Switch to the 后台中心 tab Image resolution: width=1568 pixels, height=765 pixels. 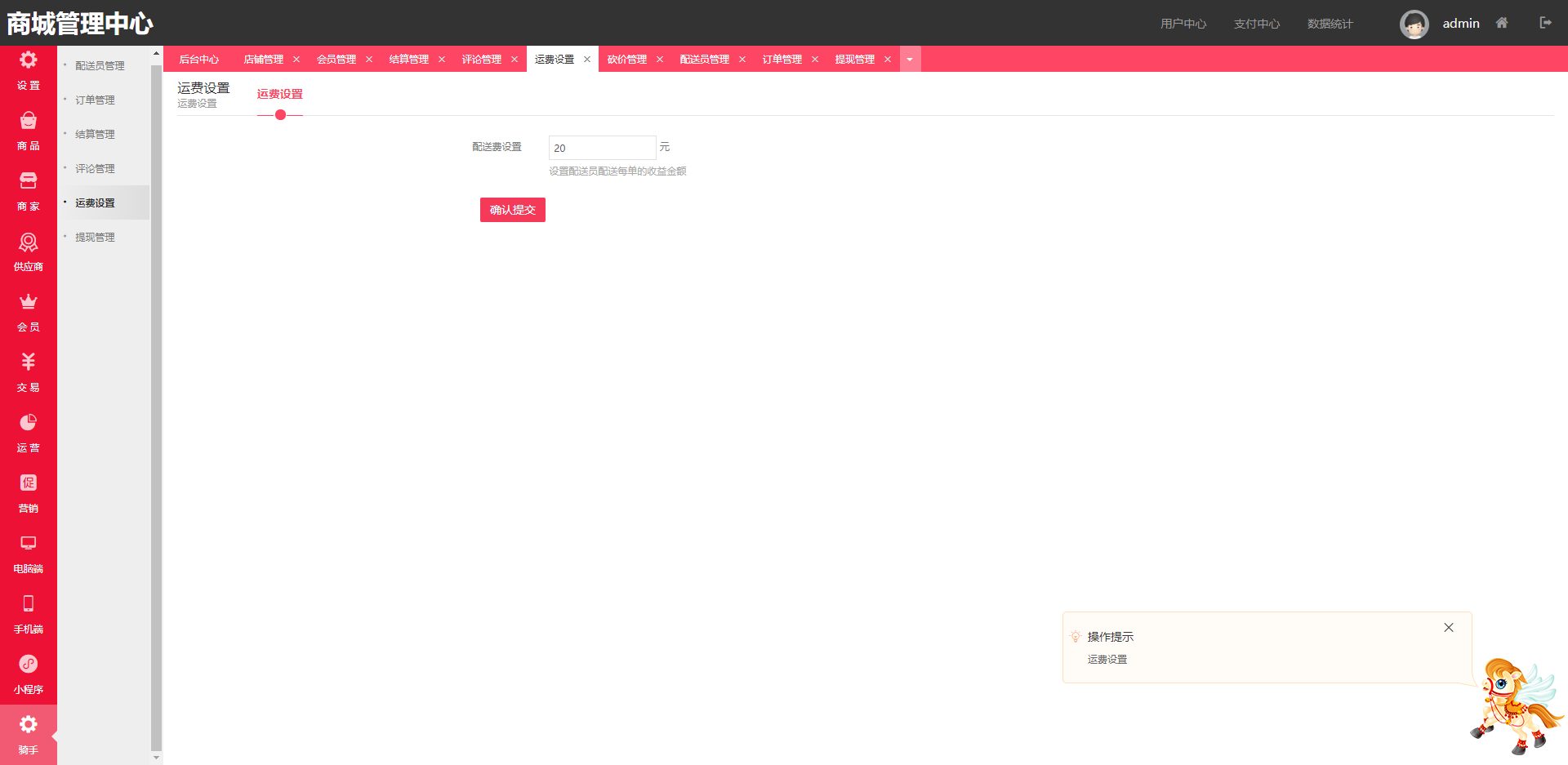tap(199, 60)
